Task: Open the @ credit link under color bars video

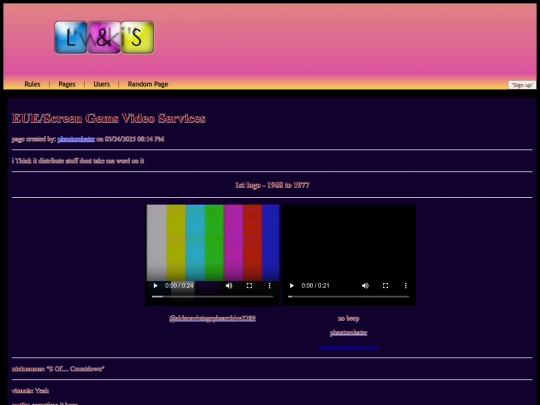Action: pos(212,318)
